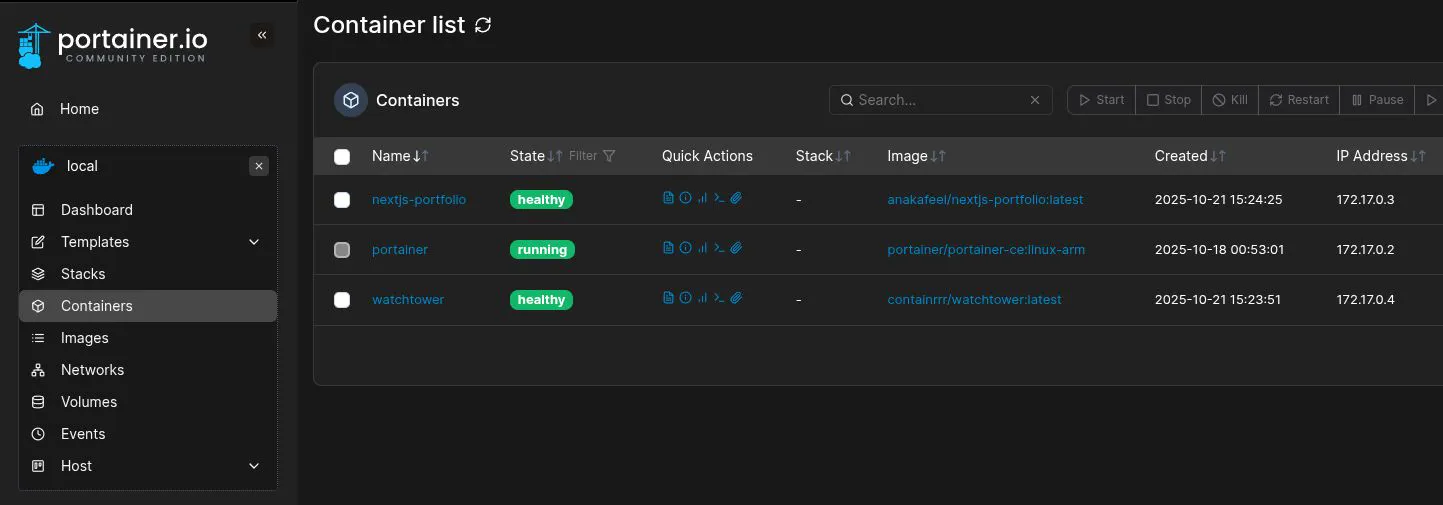1443x505 pixels.
Task: Check the nextjs-portfolio container checkbox
Action: pyautogui.click(x=342, y=200)
